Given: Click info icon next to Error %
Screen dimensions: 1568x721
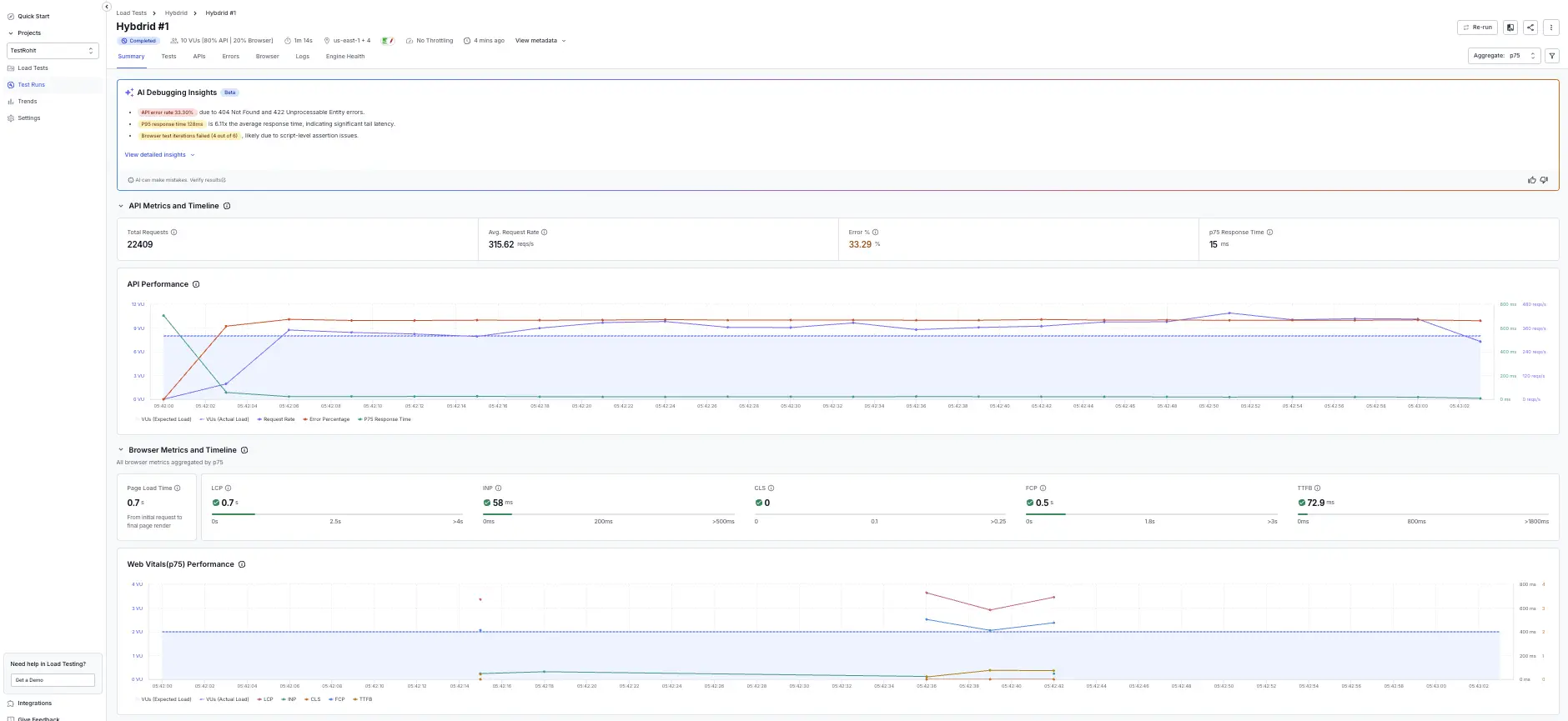Looking at the screenshot, I should (875, 233).
